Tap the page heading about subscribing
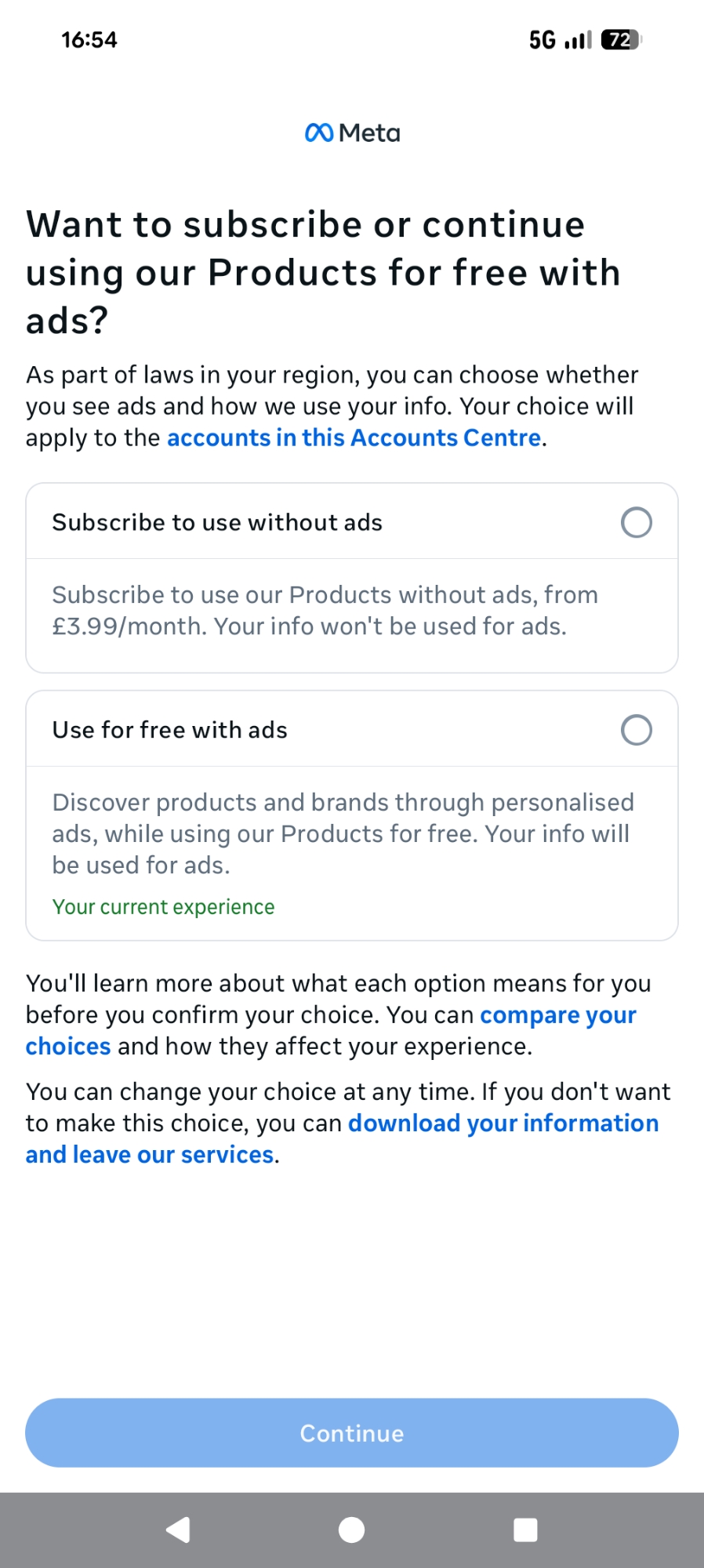 (323, 272)
